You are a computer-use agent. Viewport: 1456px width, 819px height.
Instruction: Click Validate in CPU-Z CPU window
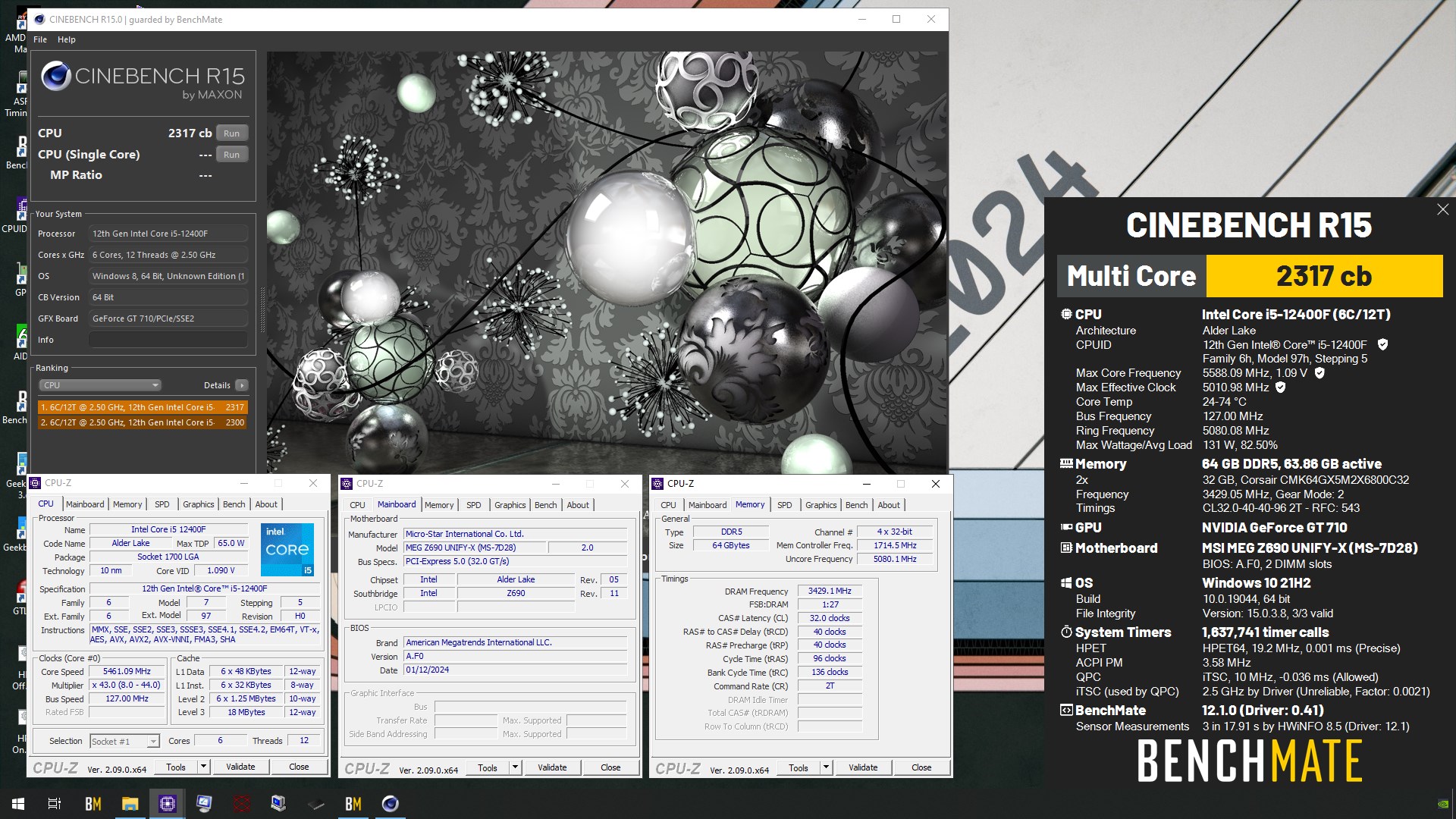[x=241, y=767]
